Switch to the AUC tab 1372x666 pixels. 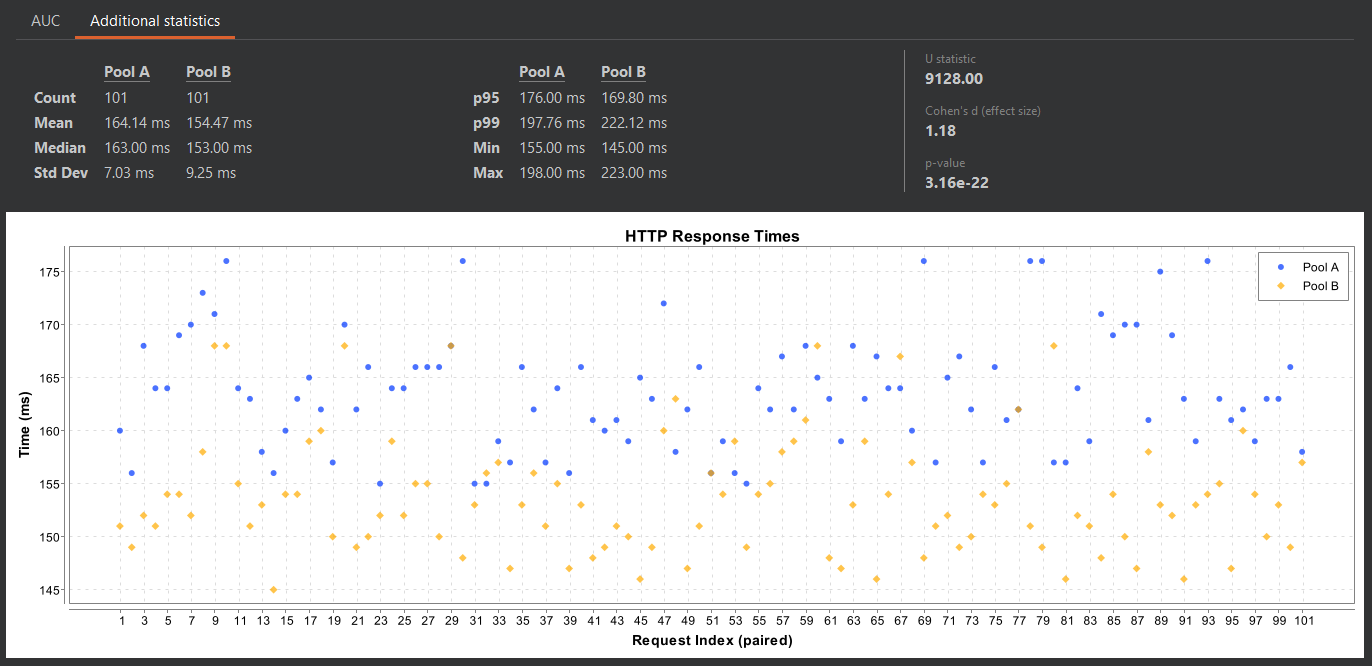point(45,20)
